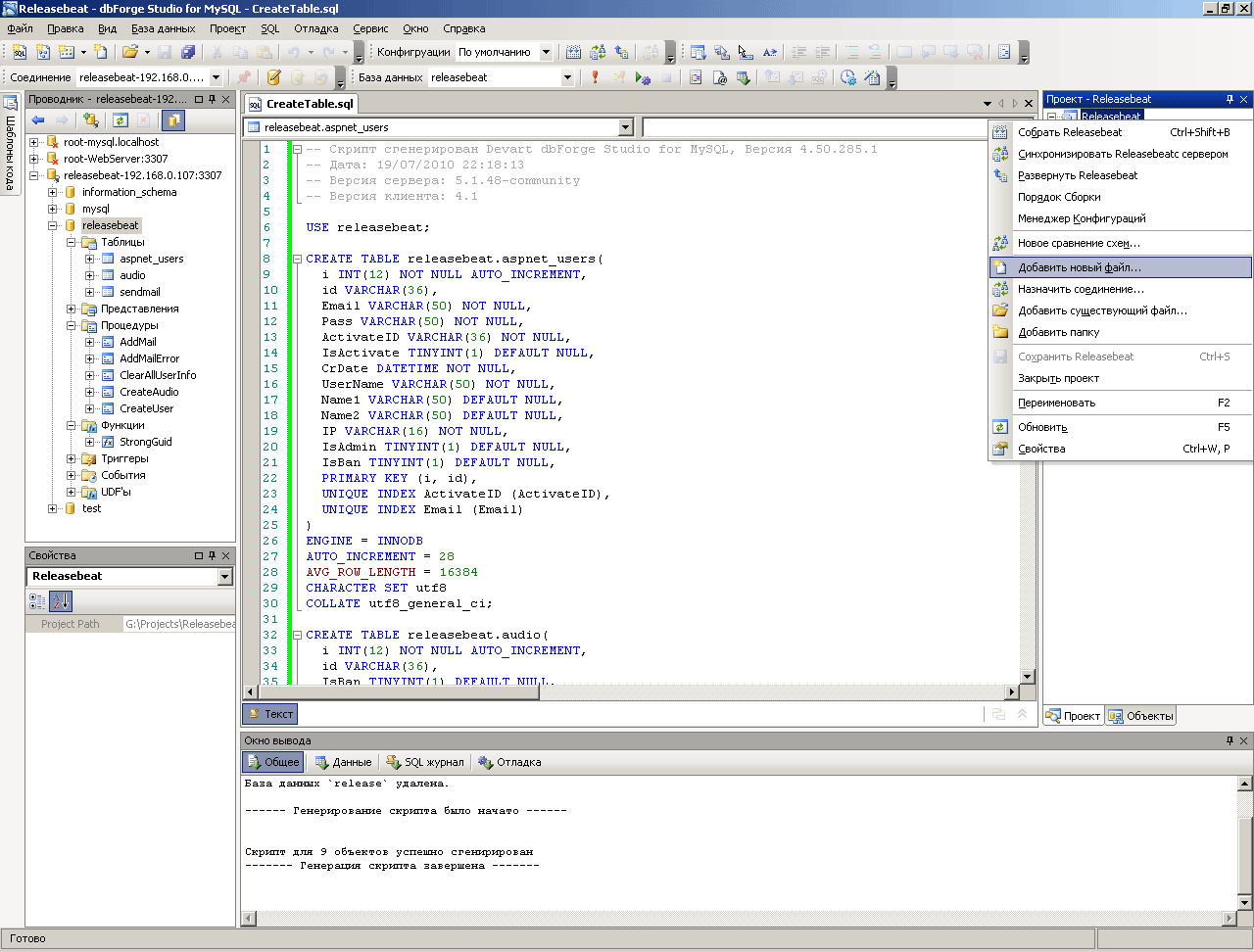
Task: Choose Менеджер Конфигураций in context menu
Action: [x=1121, y=218]
